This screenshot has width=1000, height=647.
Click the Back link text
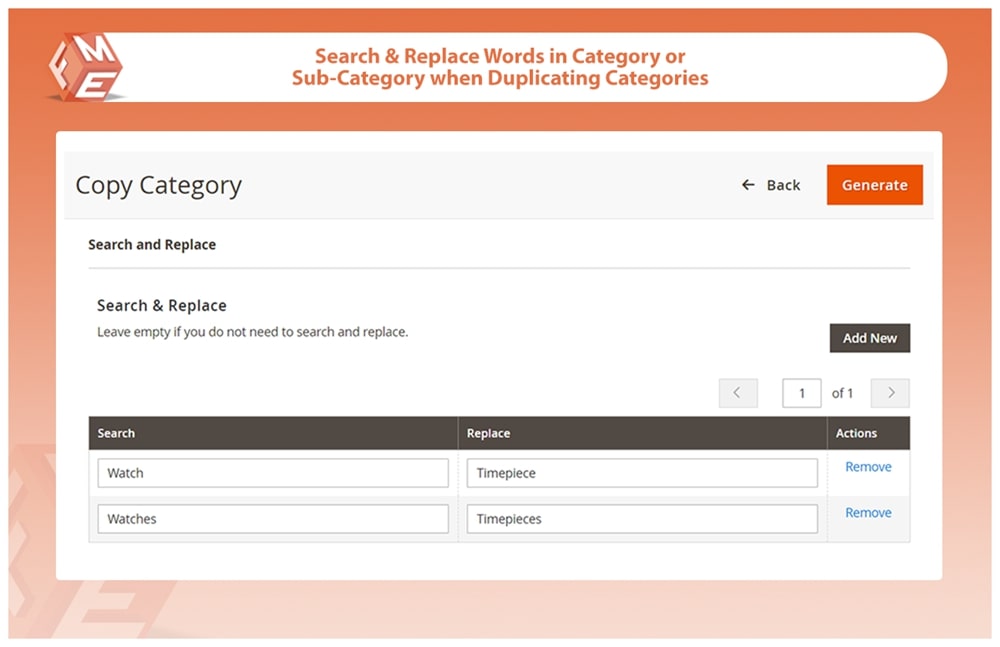tap(783, 185)
